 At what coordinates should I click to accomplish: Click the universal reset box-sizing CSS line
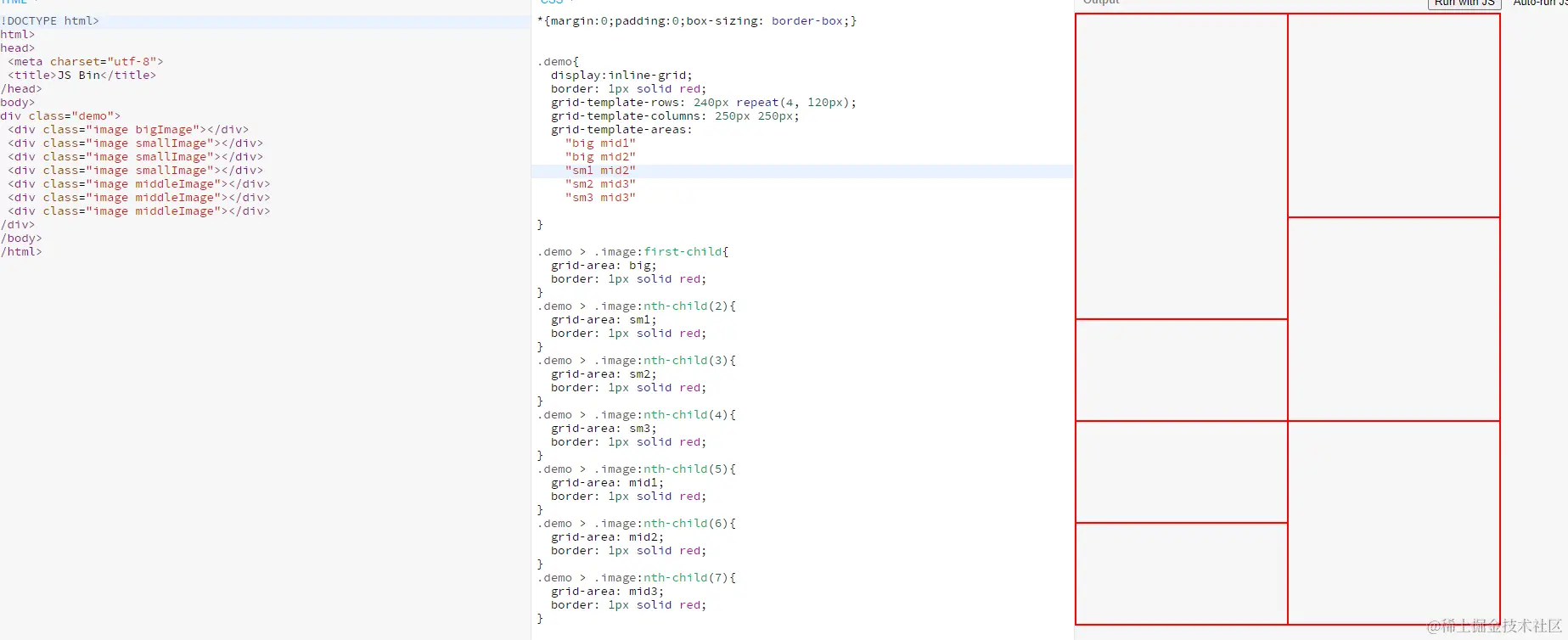697,21
